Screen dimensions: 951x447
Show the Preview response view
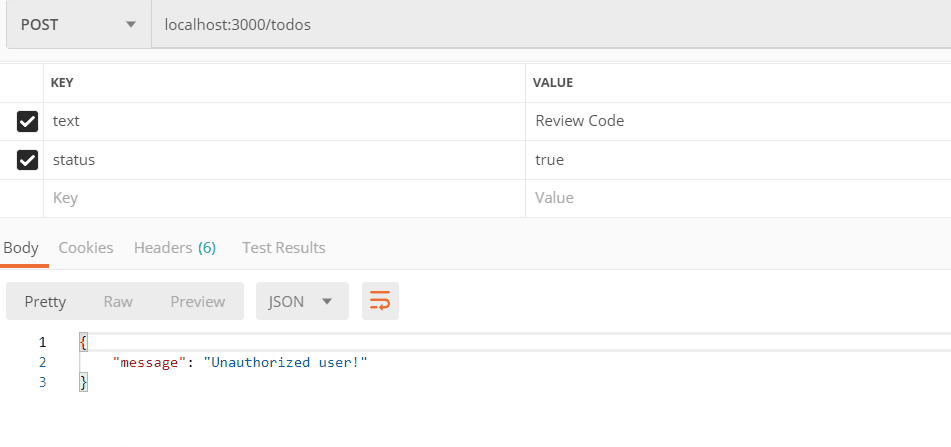[x=197, y=301]
